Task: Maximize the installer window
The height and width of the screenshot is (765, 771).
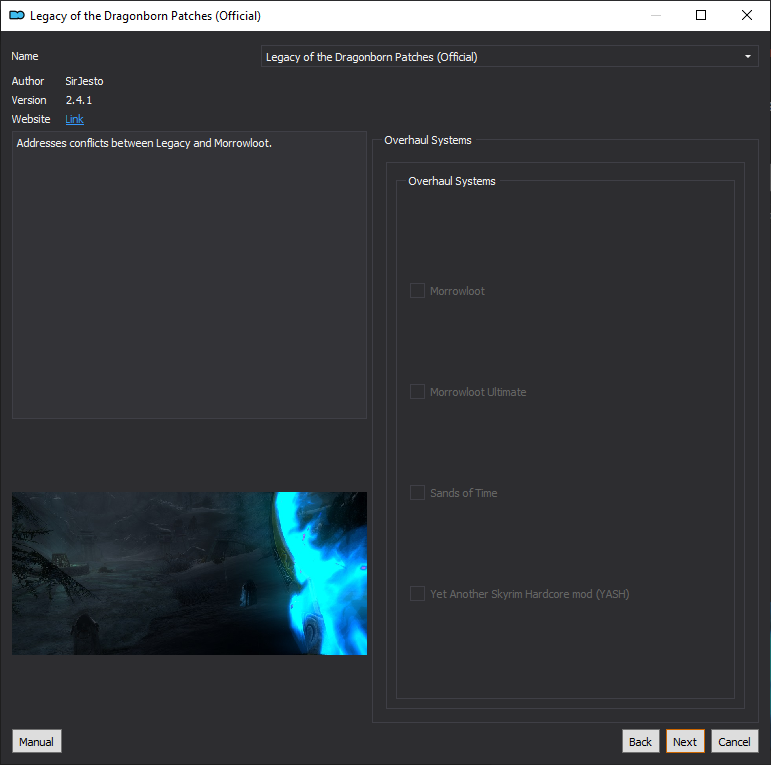Action: click(x=701, y=16)
